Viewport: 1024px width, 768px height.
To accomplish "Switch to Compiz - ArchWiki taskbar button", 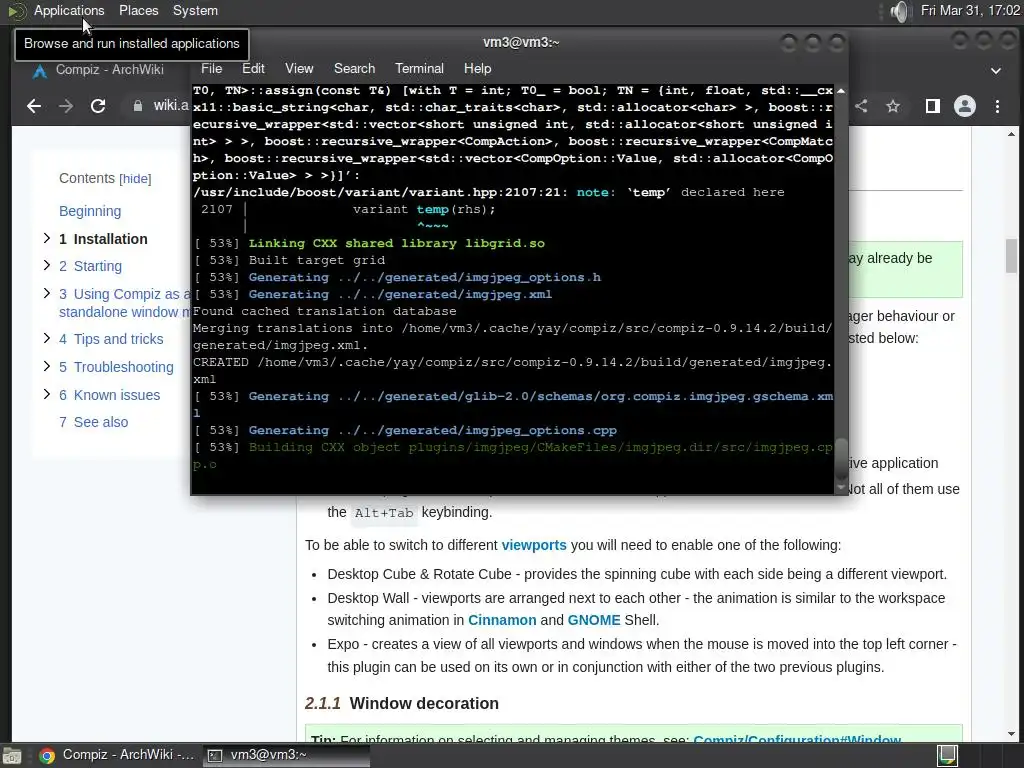I will [x=116, y=755].
